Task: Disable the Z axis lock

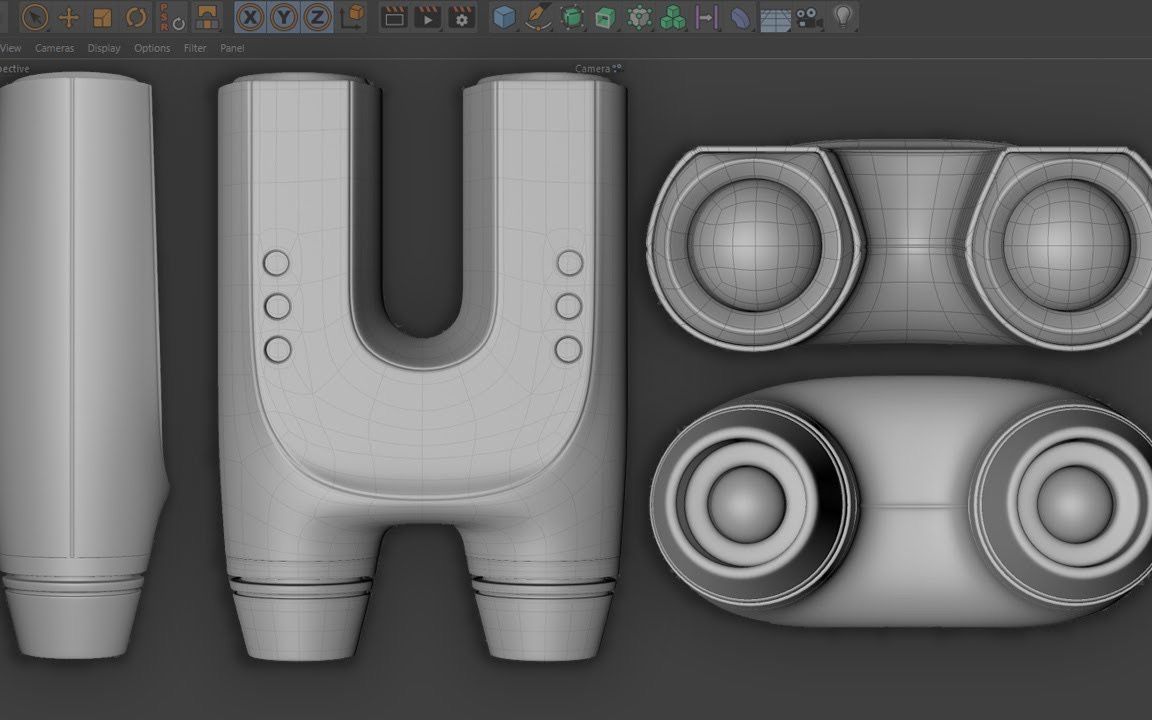Action: pyautogui.click(x=318, y=17)
